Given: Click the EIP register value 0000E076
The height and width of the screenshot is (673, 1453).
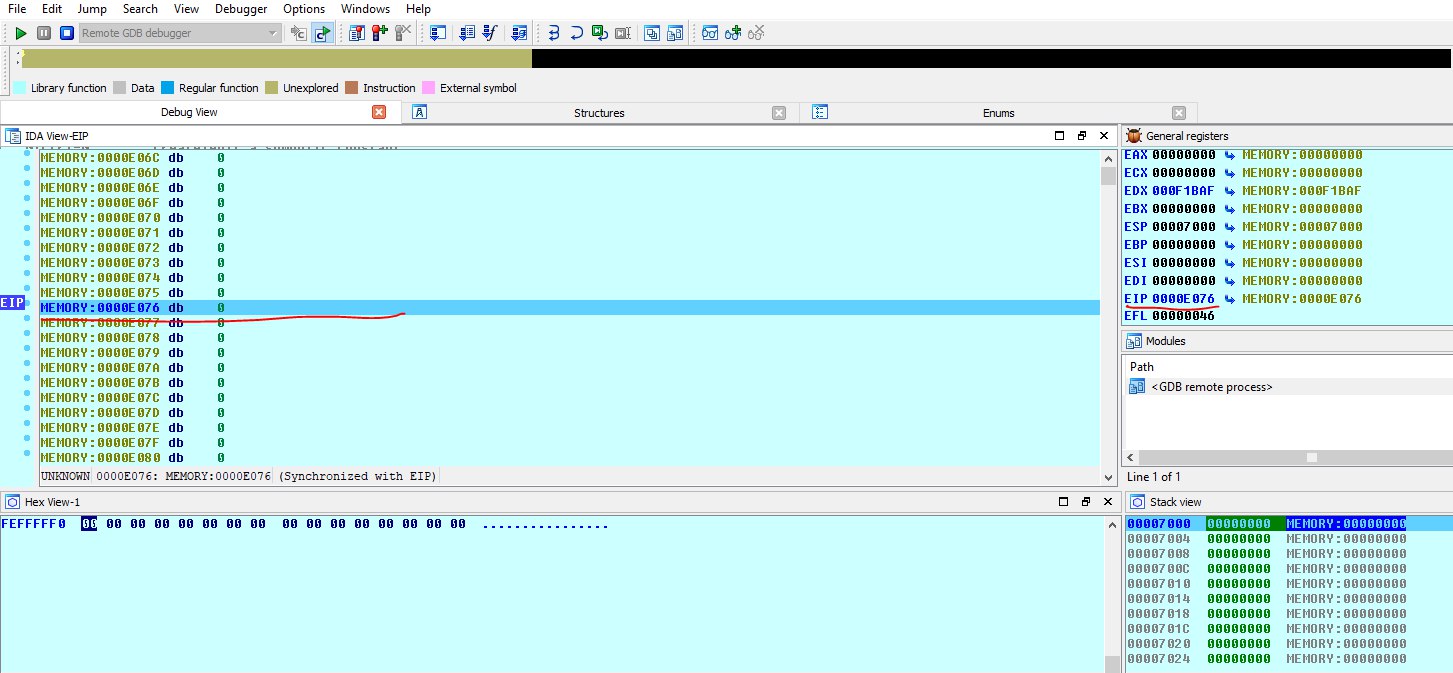Looking at the screenshot, I should 1183,299.
